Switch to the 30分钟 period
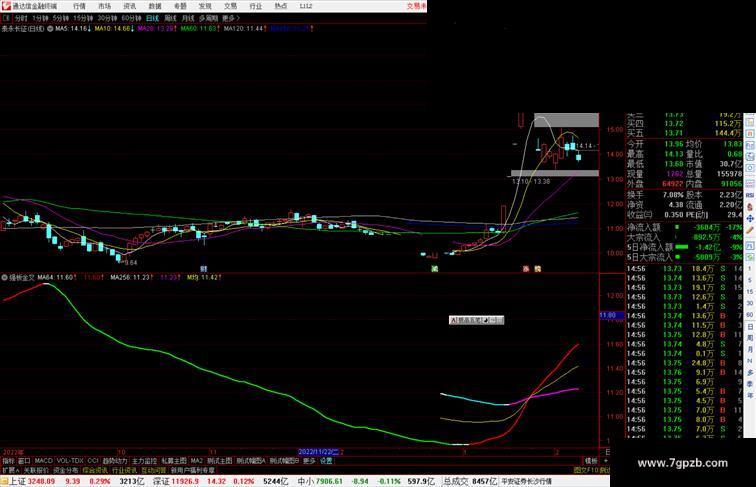Screen dimensions: 756x487 [107, 18]
